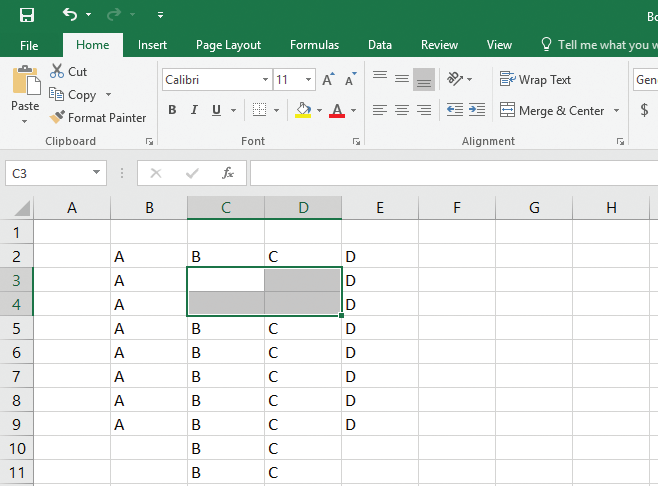This screenshot has height=486, width=658.
Task: Open the Customize Quick Access Toolbar arrow
Action: click(x=160, y=15)
